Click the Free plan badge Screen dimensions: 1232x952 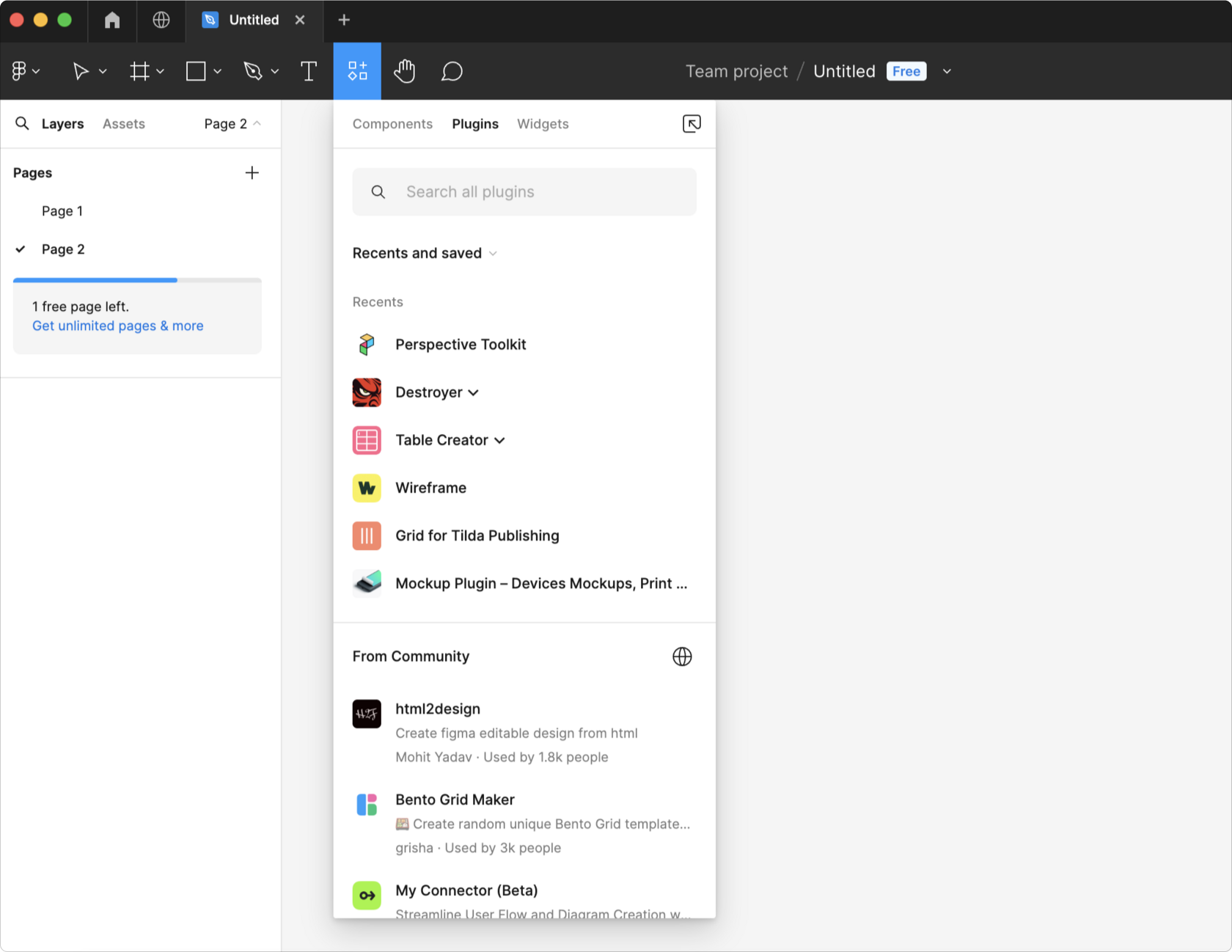point(906,71)
